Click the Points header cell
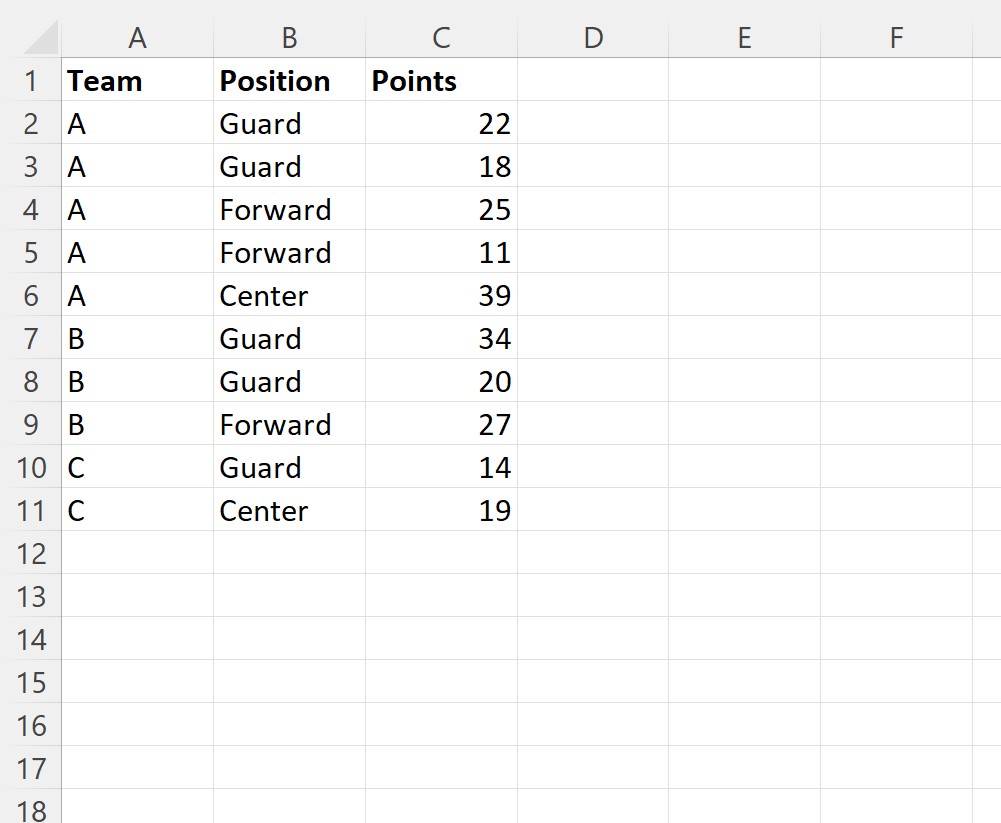The width and height of the screenshot is (1001, 823). coord(441,80)
